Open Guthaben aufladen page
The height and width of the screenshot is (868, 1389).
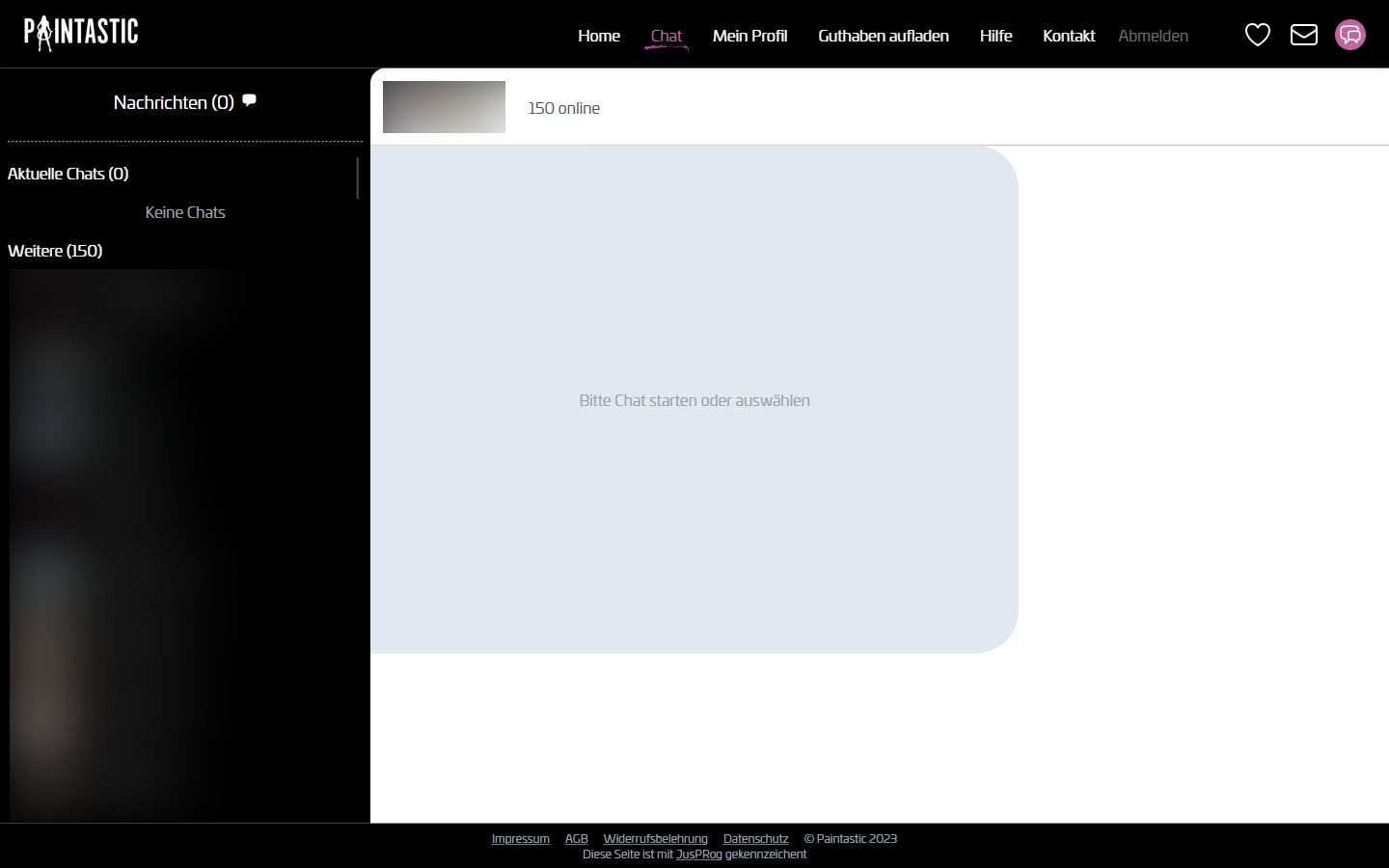[x=883, y=36]
